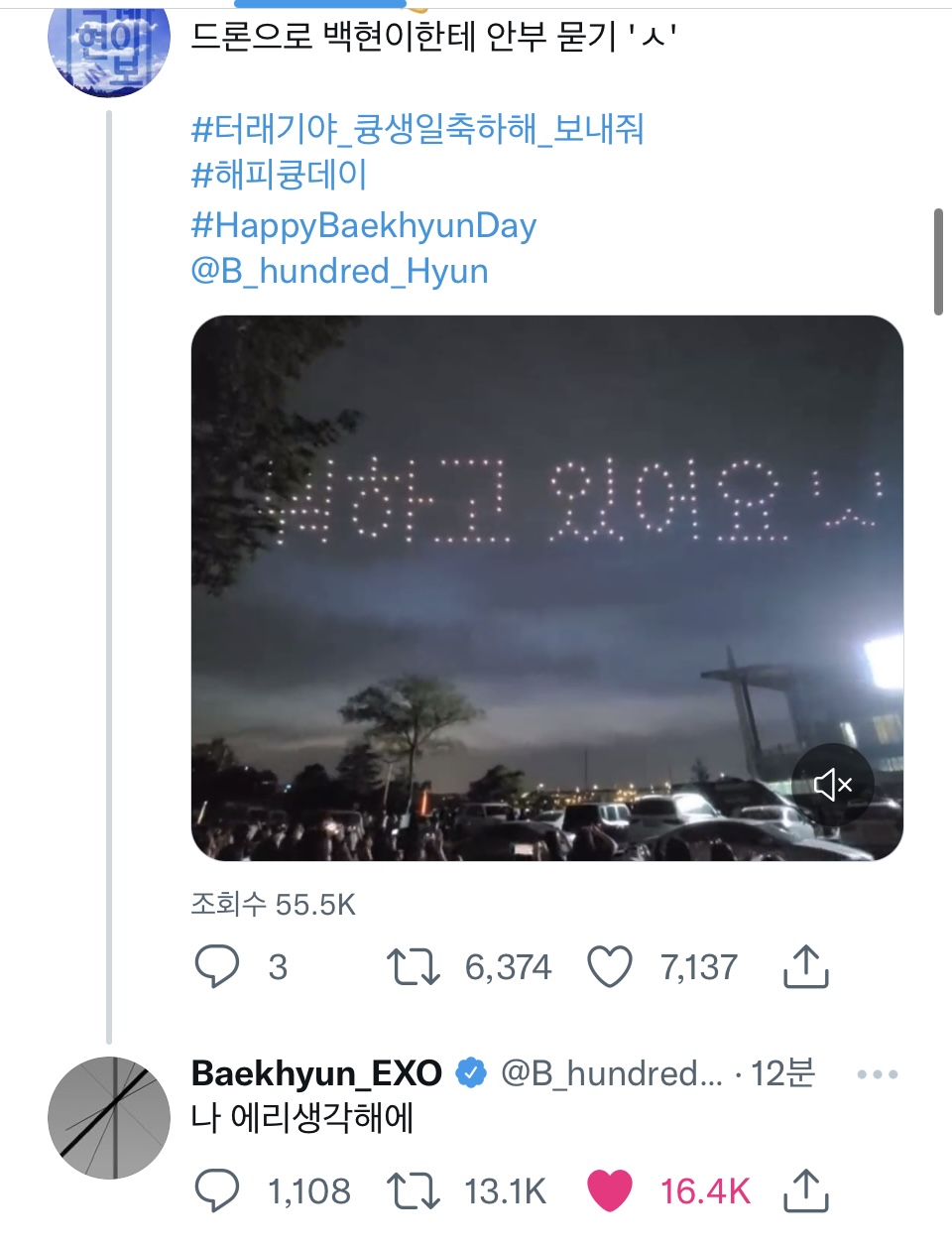The image size is (952, 1250).
Task: Reply to Baekhyun_EXO's tweet
Action: (x=216, y=1190)
